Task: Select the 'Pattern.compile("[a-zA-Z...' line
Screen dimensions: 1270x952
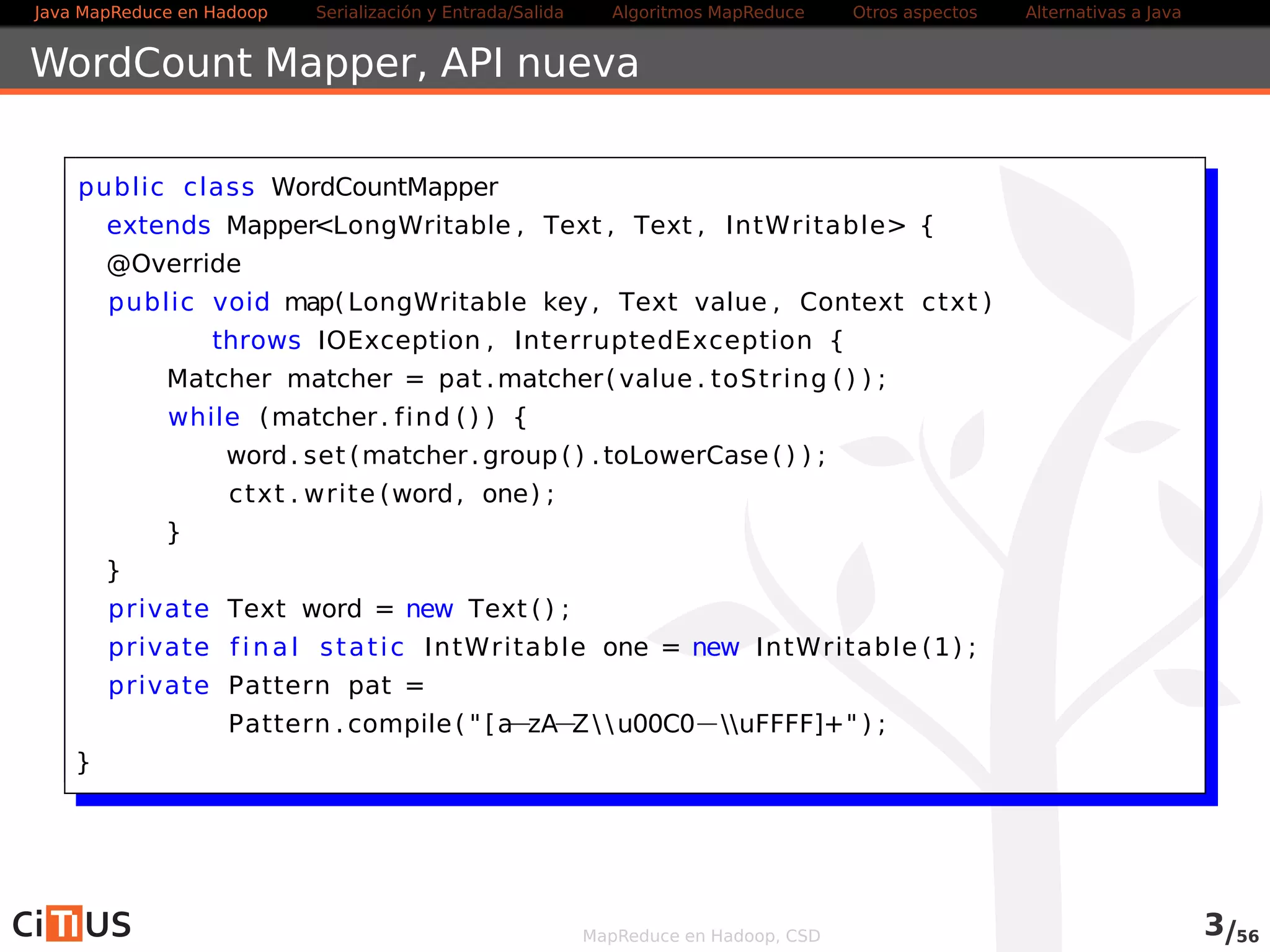Action: point(557,724)
